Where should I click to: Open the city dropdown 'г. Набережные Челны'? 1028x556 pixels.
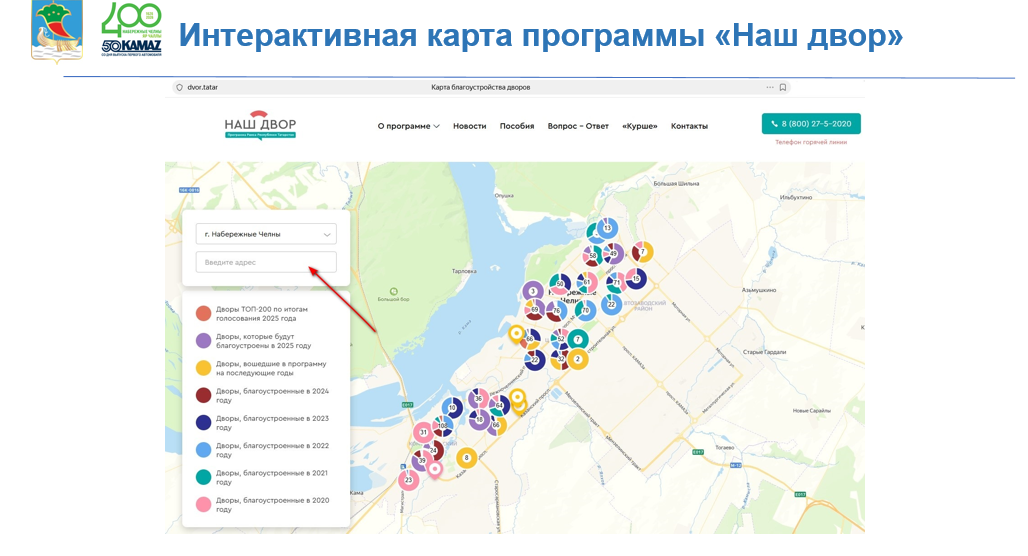pos(266,234)
